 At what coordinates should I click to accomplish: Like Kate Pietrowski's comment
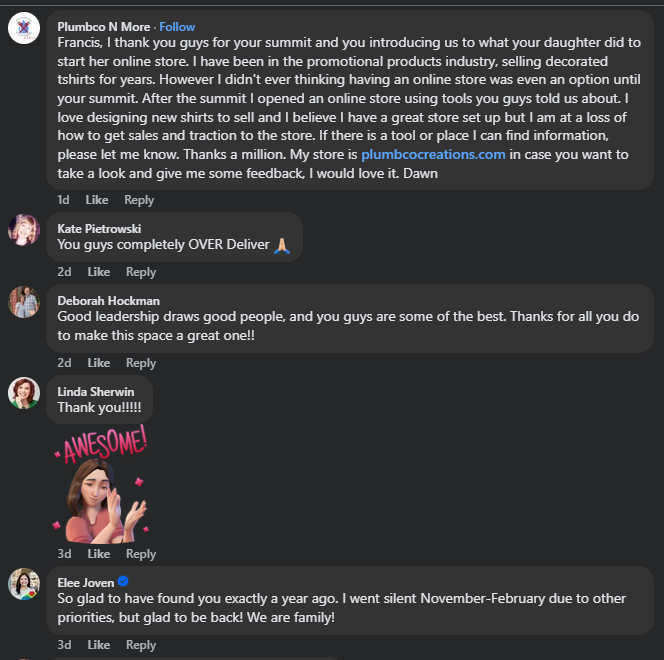(99, 272)
